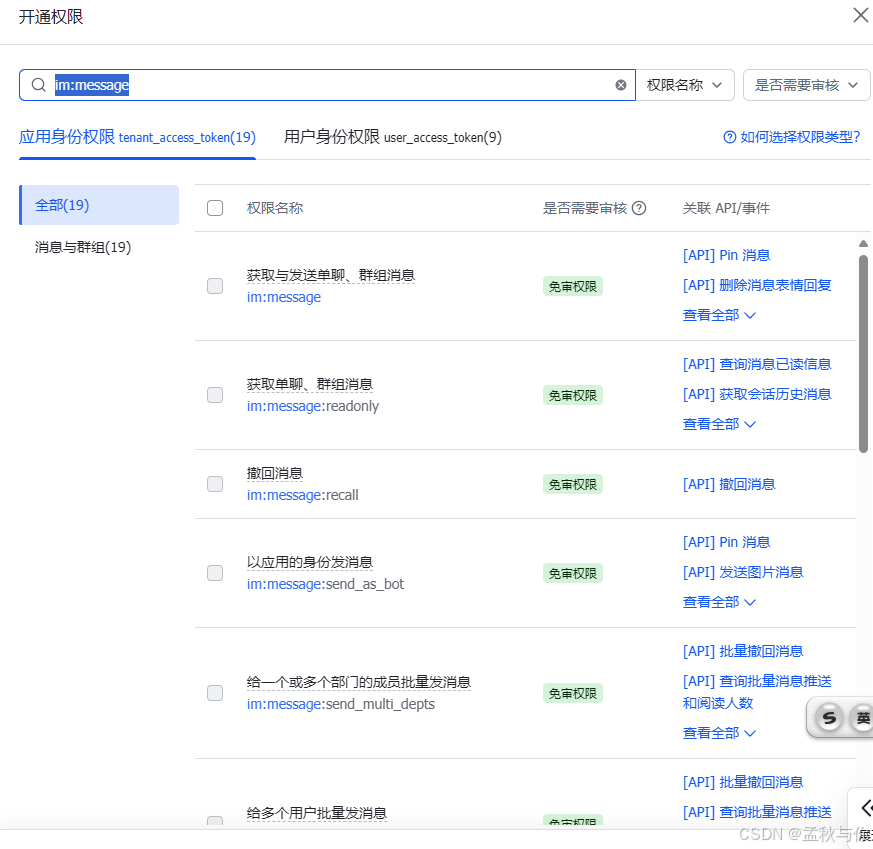Click the help icon beside 是否需要审核 column header
Viewport: 873px width, 849px height.
(640, 207)
